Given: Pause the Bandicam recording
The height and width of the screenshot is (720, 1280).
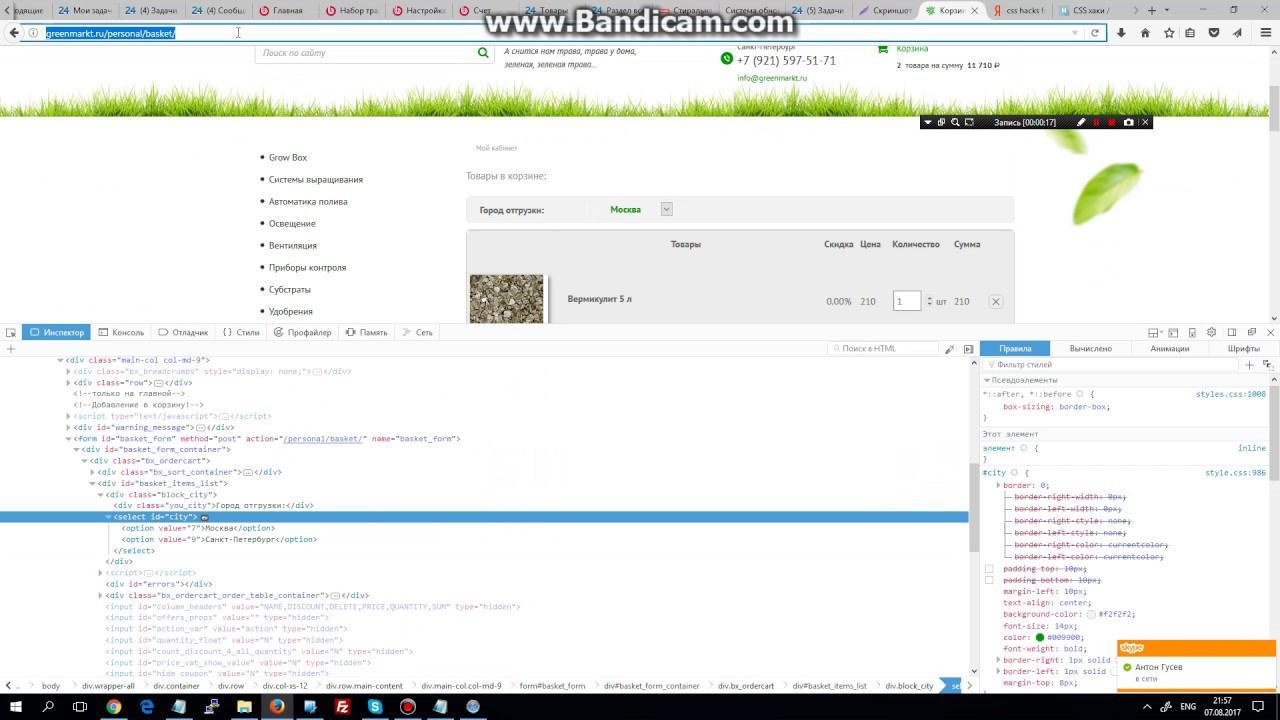Looking at the screenshot, I should [x=1097, y=122].
